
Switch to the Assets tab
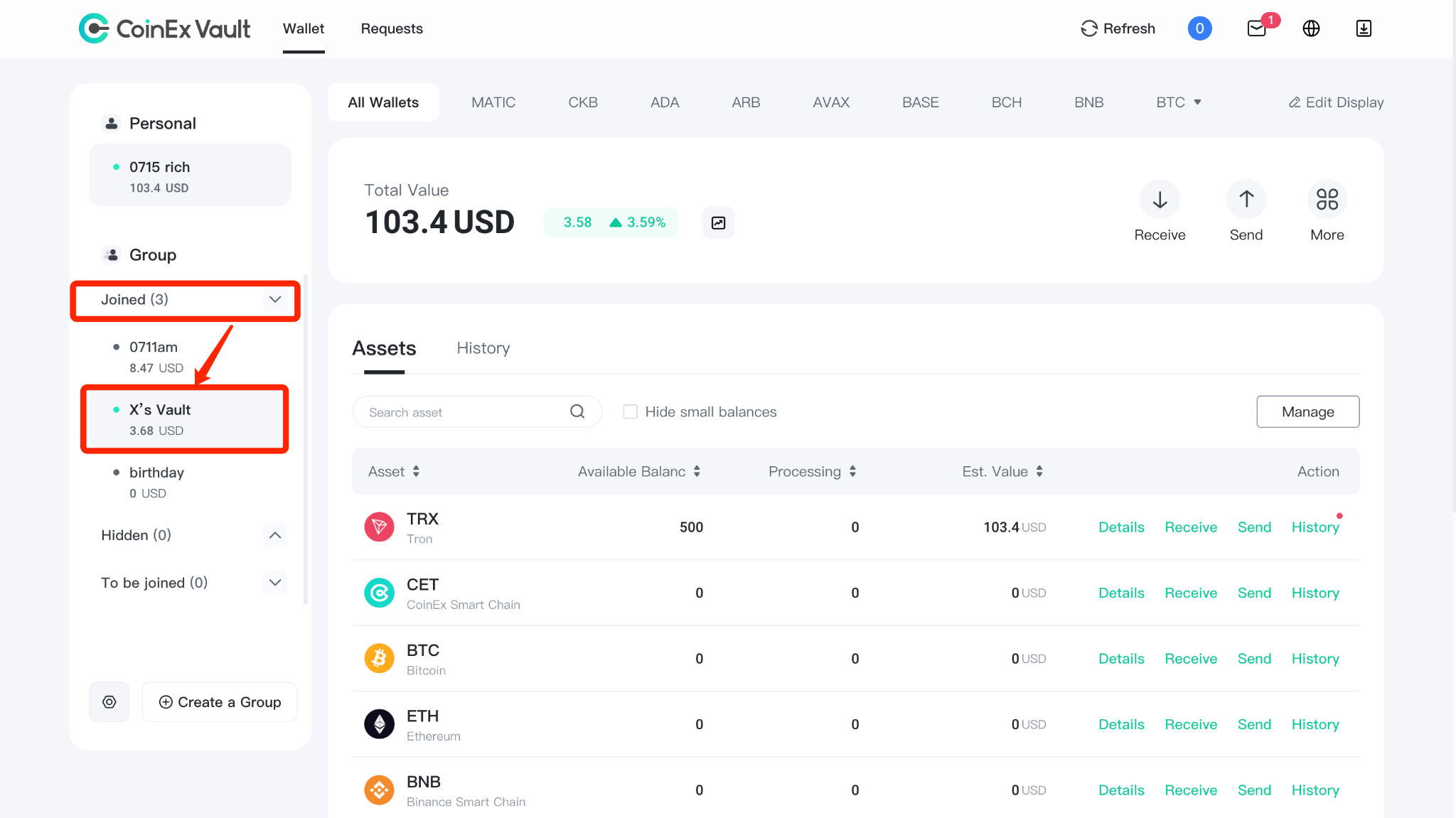click(x=384, y=348)
